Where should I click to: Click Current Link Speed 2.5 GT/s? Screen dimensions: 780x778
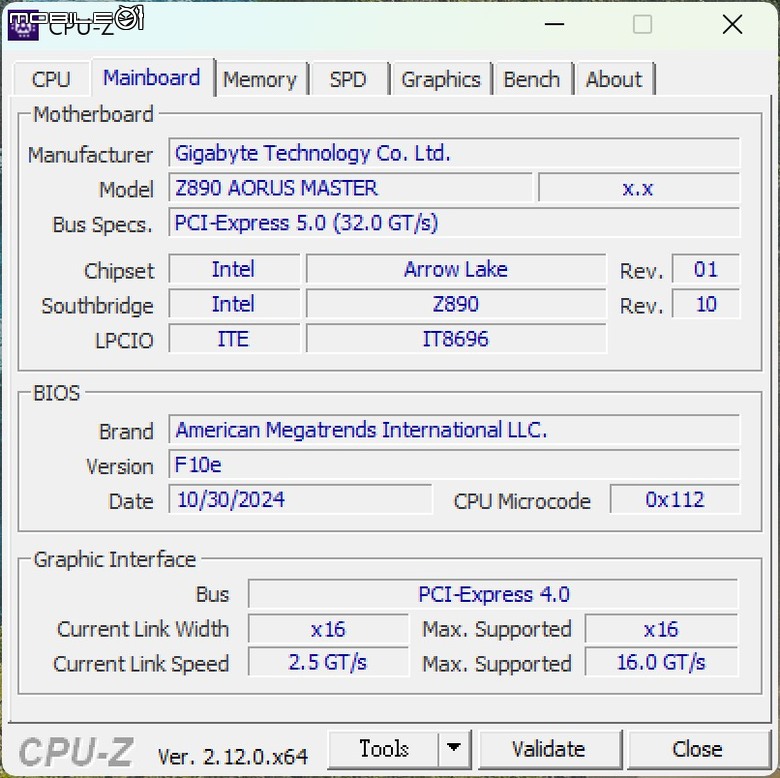328,663
